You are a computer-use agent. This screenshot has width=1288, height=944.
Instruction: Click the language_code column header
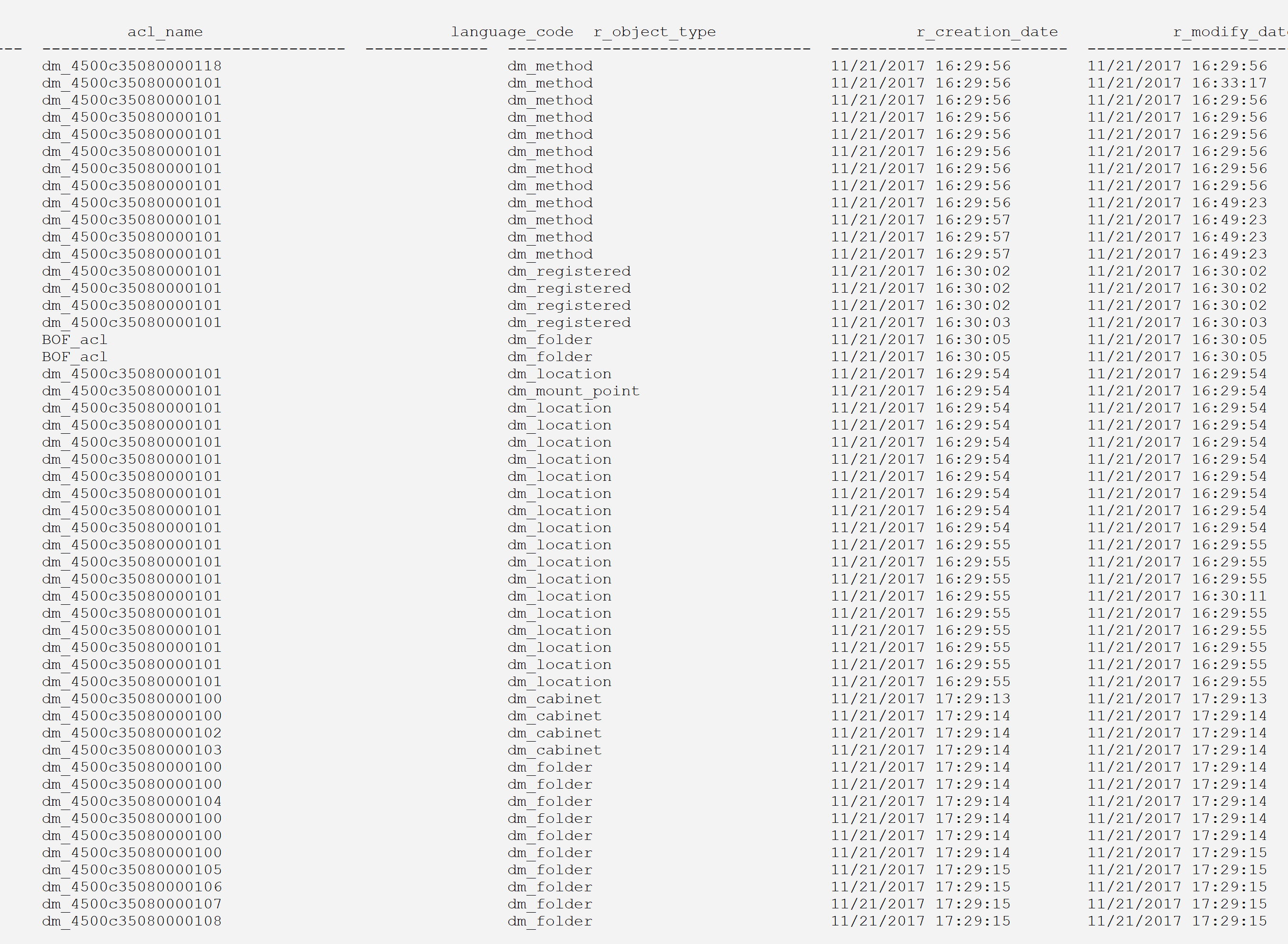click(512, 32)
